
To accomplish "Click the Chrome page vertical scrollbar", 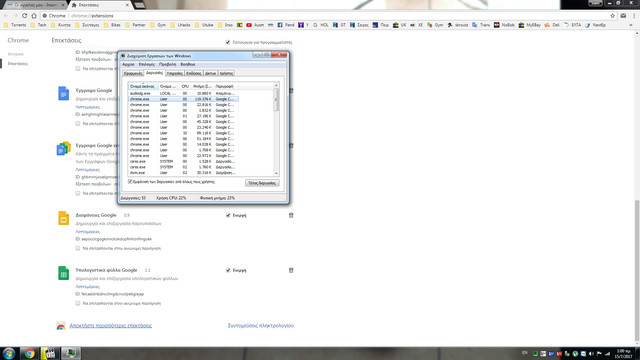I will (637, 271).
